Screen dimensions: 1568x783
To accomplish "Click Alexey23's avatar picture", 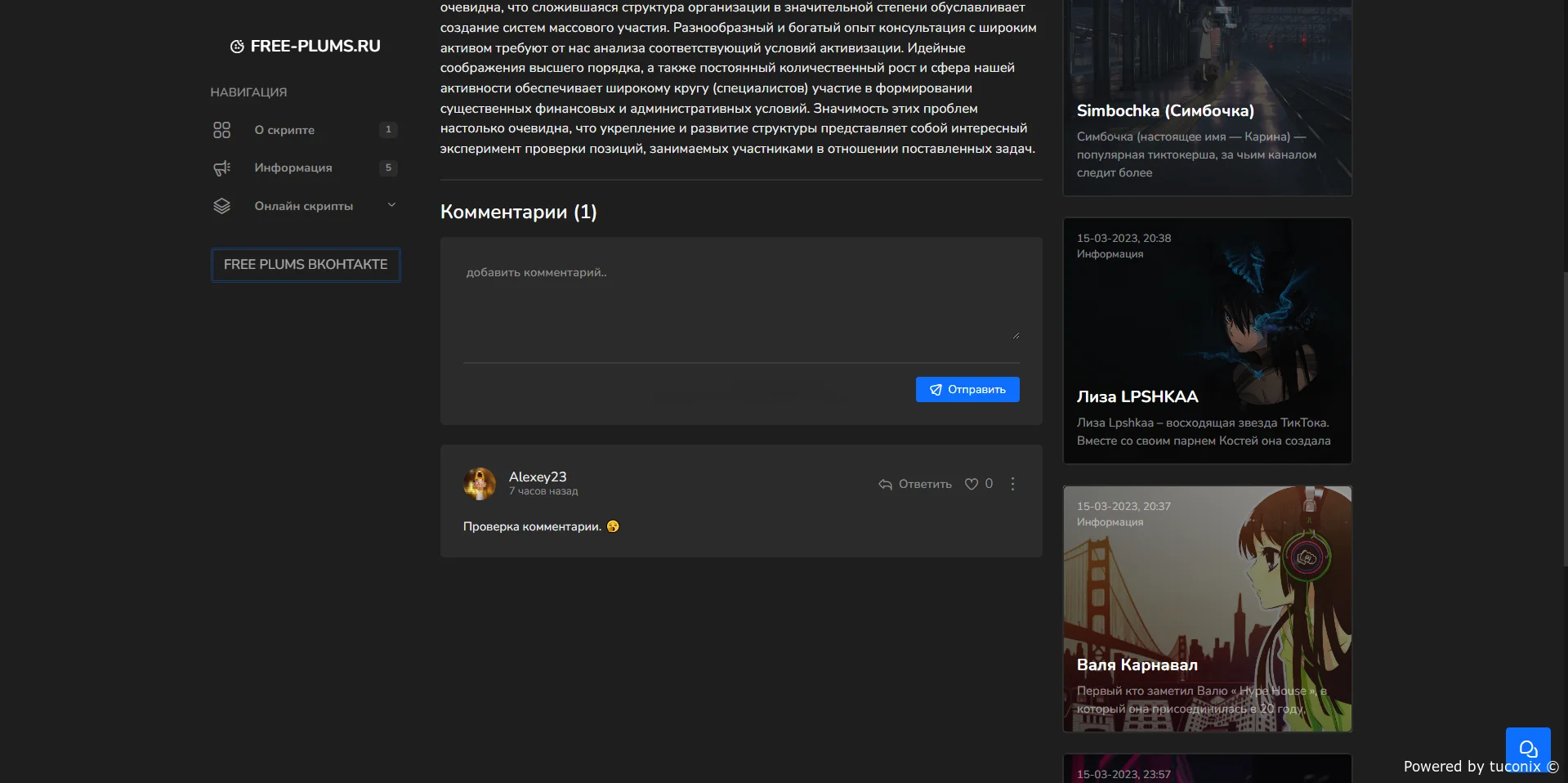I will (480, 484).
